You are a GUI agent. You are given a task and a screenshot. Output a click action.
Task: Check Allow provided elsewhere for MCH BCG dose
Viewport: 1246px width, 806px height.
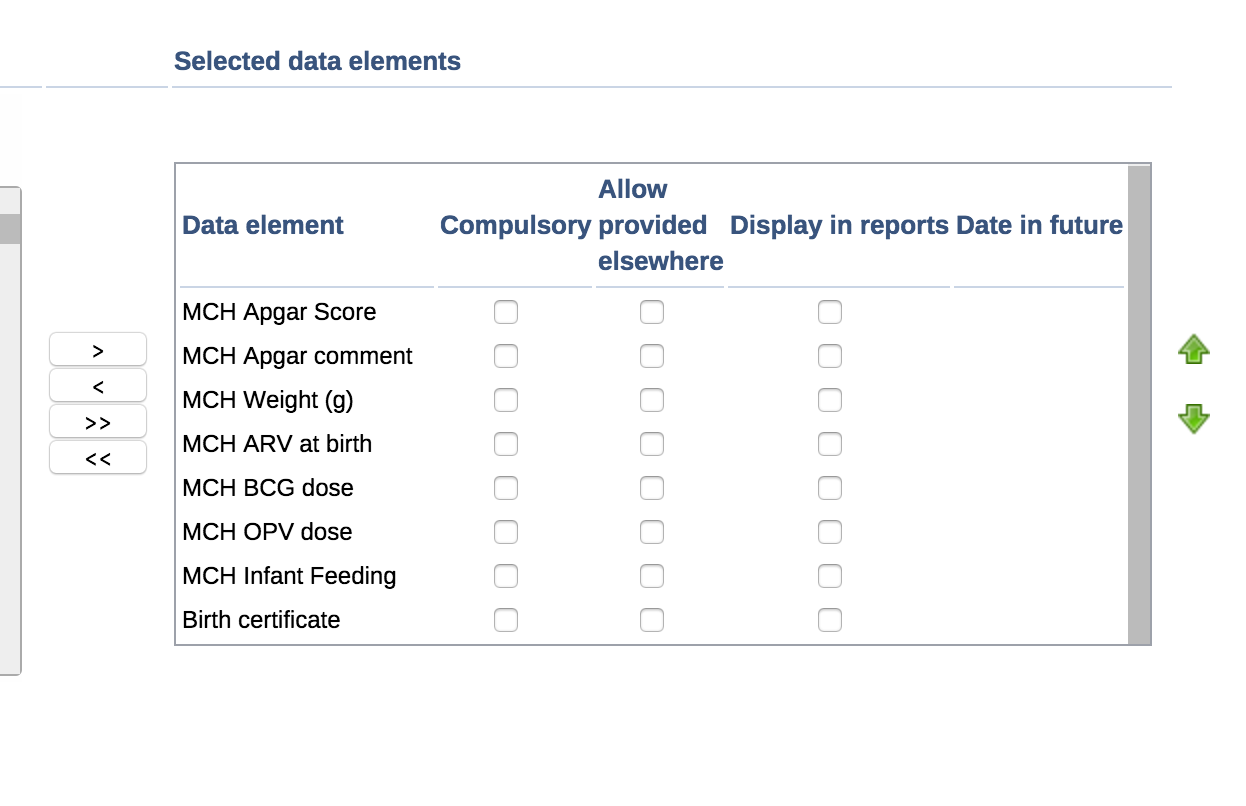coord(652,489)
